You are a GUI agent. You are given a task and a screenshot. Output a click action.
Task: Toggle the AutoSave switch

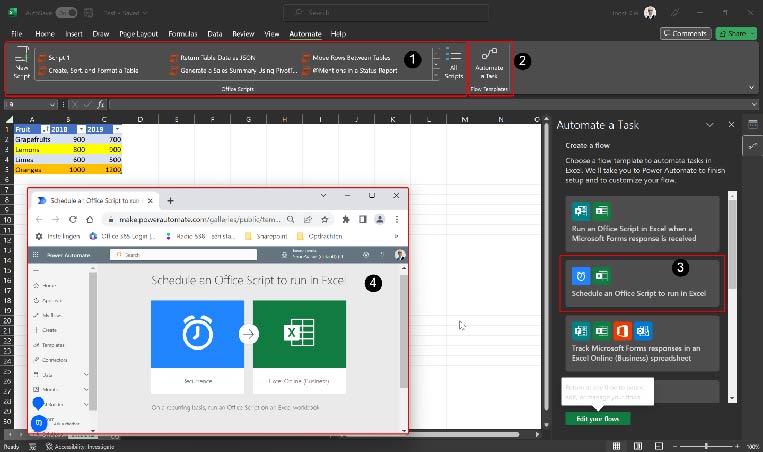[66, 13]
